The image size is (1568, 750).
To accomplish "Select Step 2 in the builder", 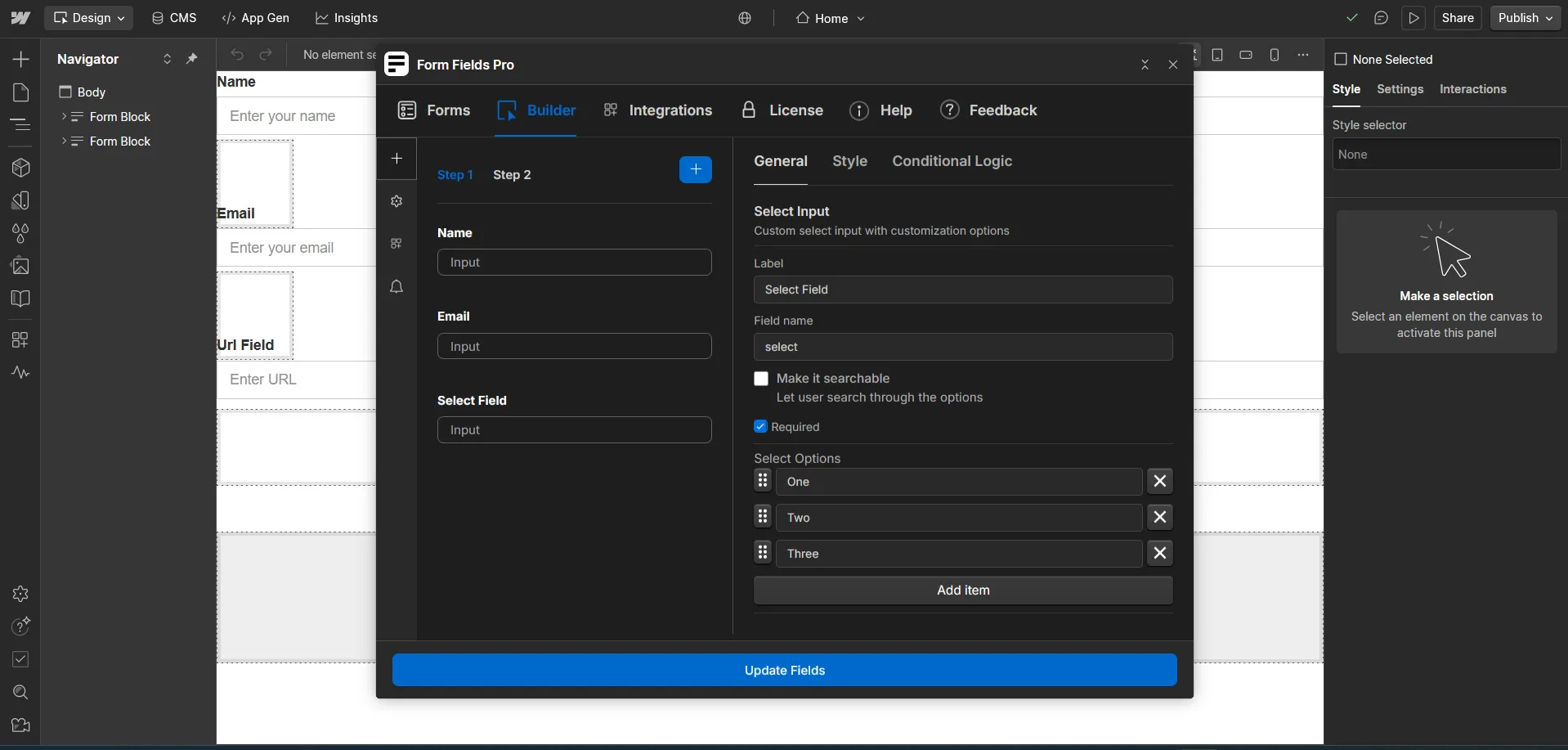I will tap(512, 175).
